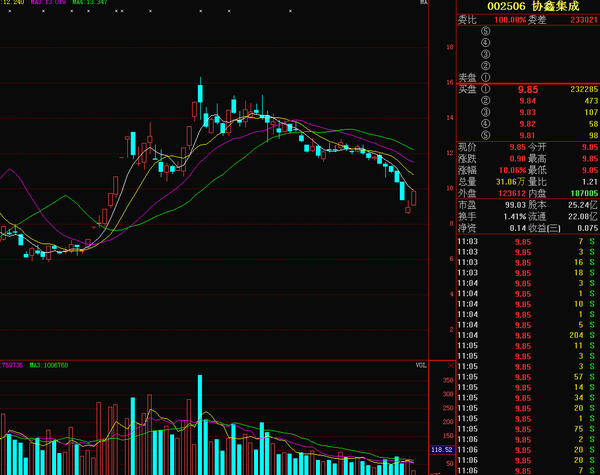Select the MA label at the chart's top-right
The height and width of the screenshot is (475, 600).
[423, 3]
